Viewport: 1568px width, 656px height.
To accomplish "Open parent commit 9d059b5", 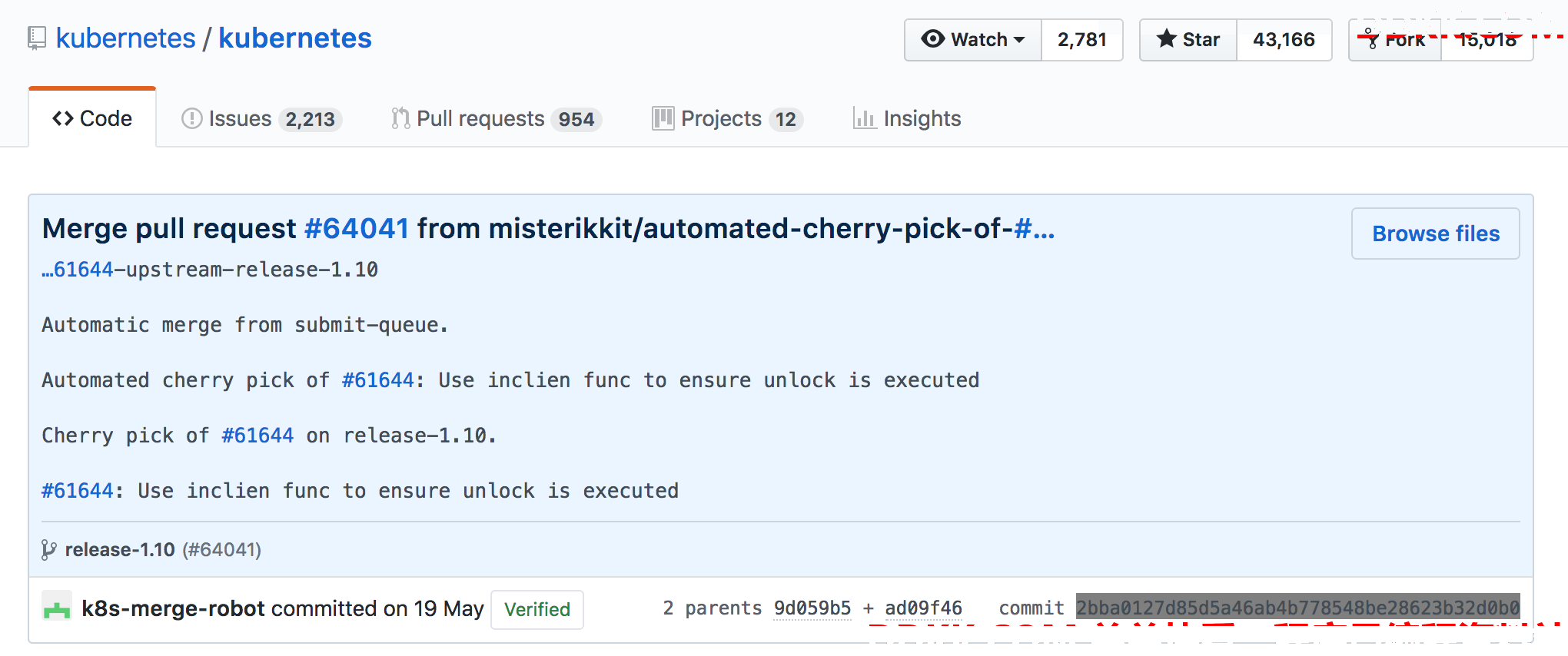I will [x=812, y=608].
